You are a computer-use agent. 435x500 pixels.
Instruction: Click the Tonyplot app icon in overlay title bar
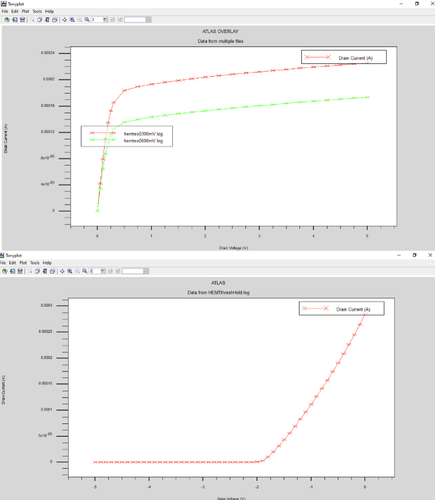(4, 4)
